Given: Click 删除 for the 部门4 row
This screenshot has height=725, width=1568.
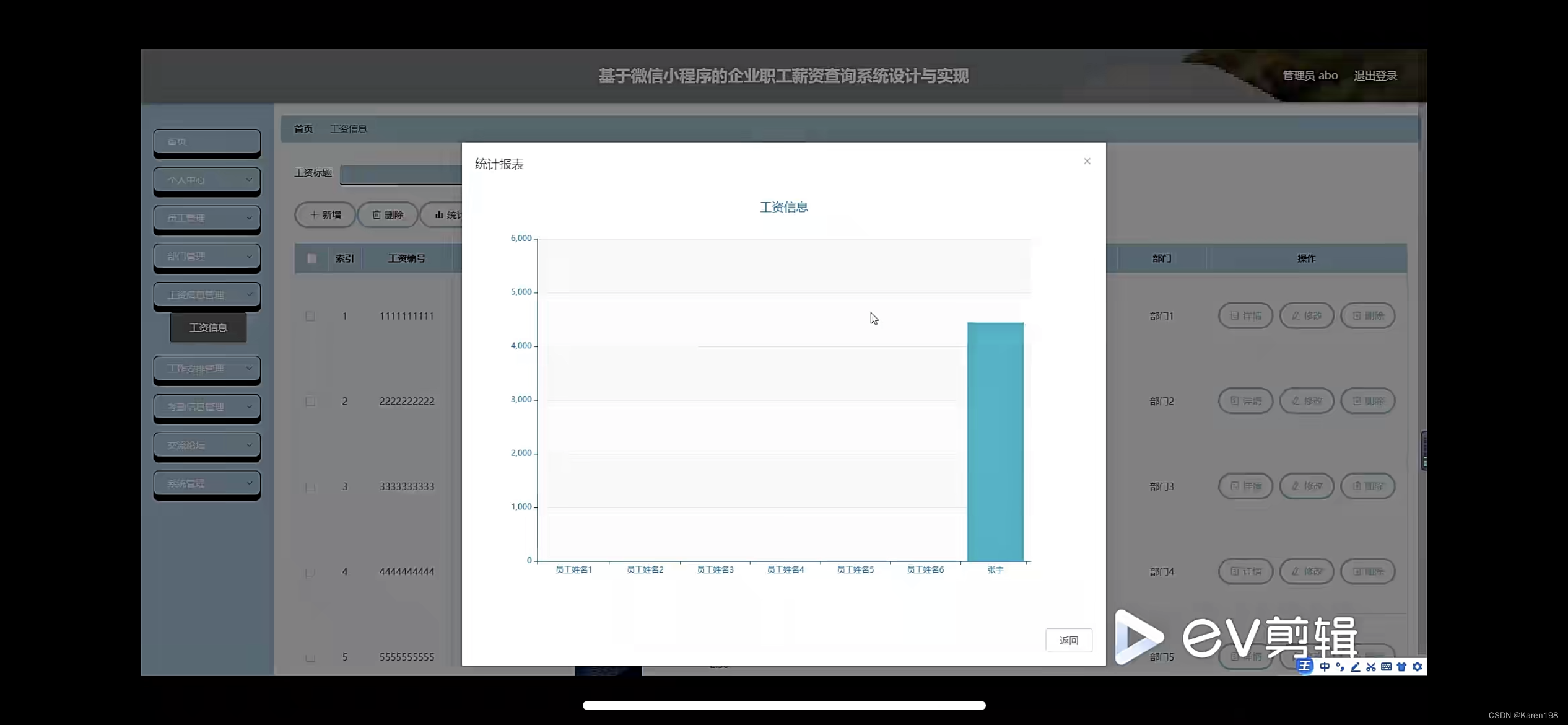Looking at the screenshot, I should (x=1367, y=571).
